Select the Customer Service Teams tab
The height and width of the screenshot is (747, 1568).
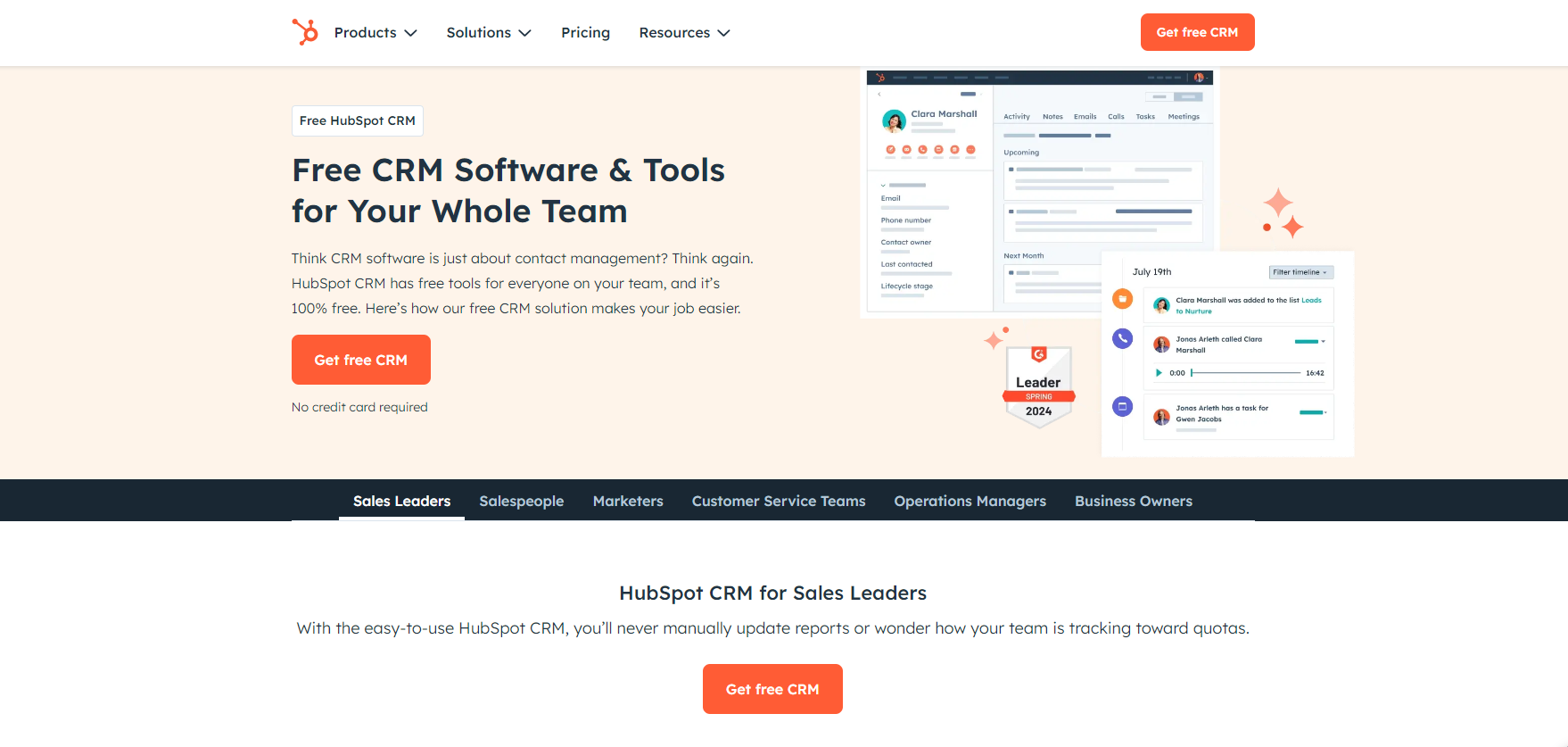point(779,501)
